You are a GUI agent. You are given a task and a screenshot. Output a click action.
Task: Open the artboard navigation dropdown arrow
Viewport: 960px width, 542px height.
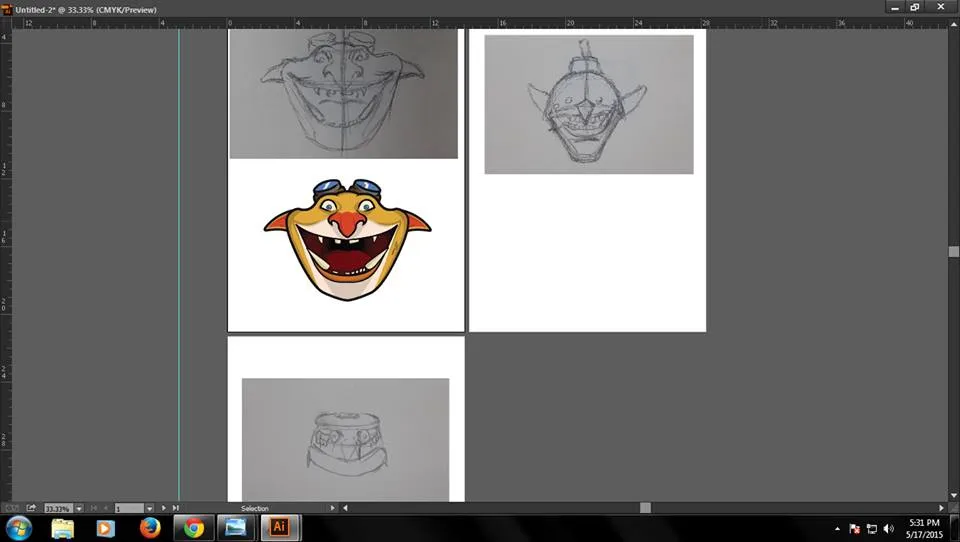(149, 508)
